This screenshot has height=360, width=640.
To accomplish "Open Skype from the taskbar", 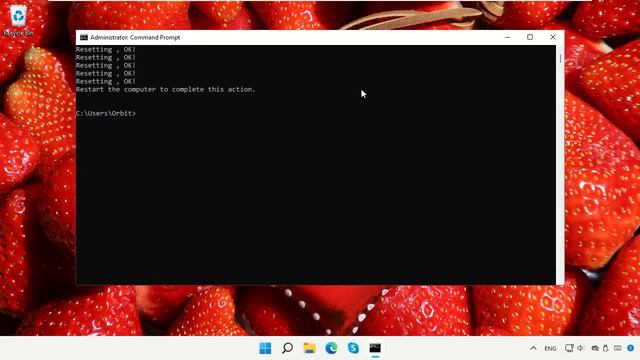I will click(353, 348).
